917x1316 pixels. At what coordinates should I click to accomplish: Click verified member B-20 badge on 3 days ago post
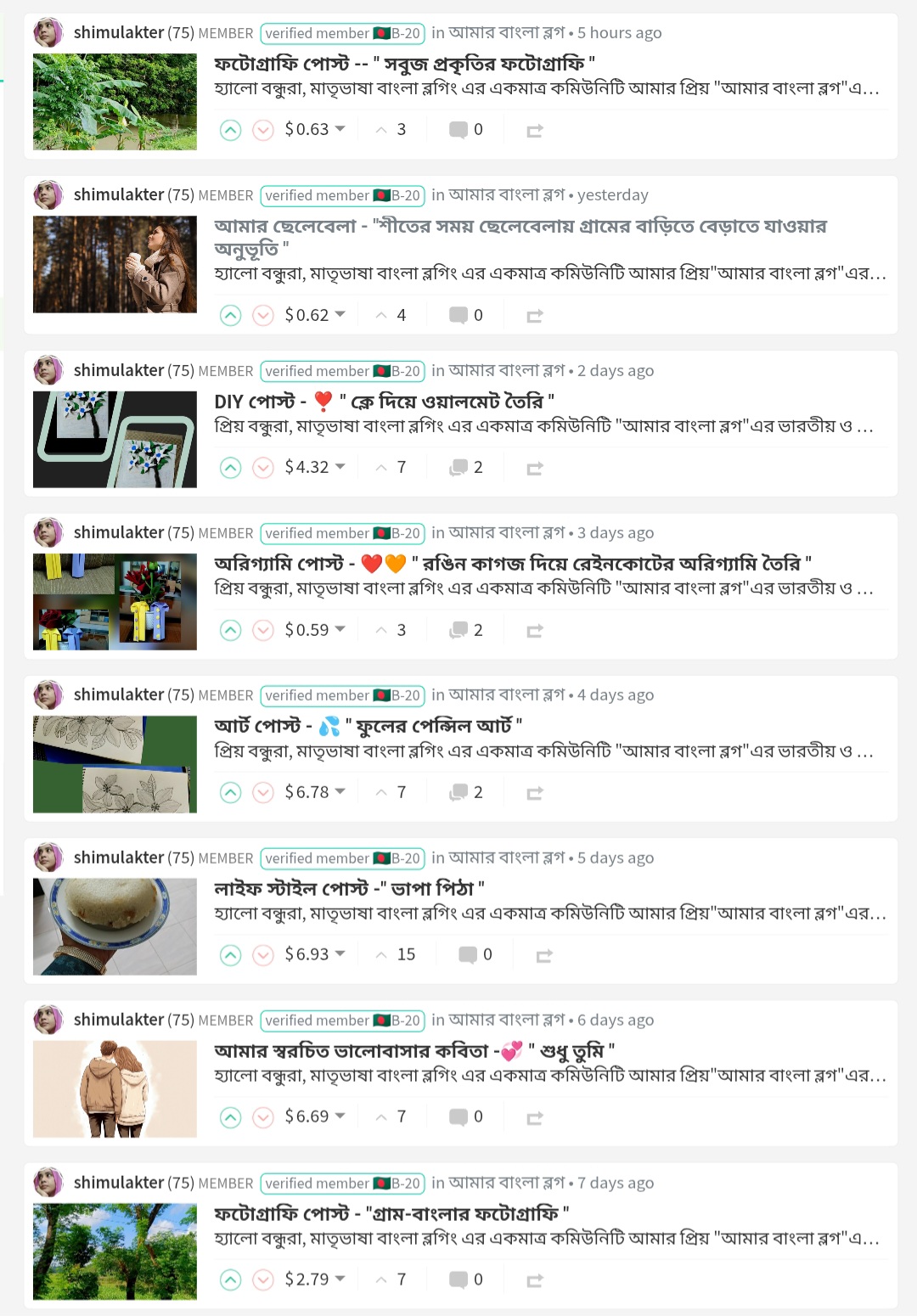[342, 533]
